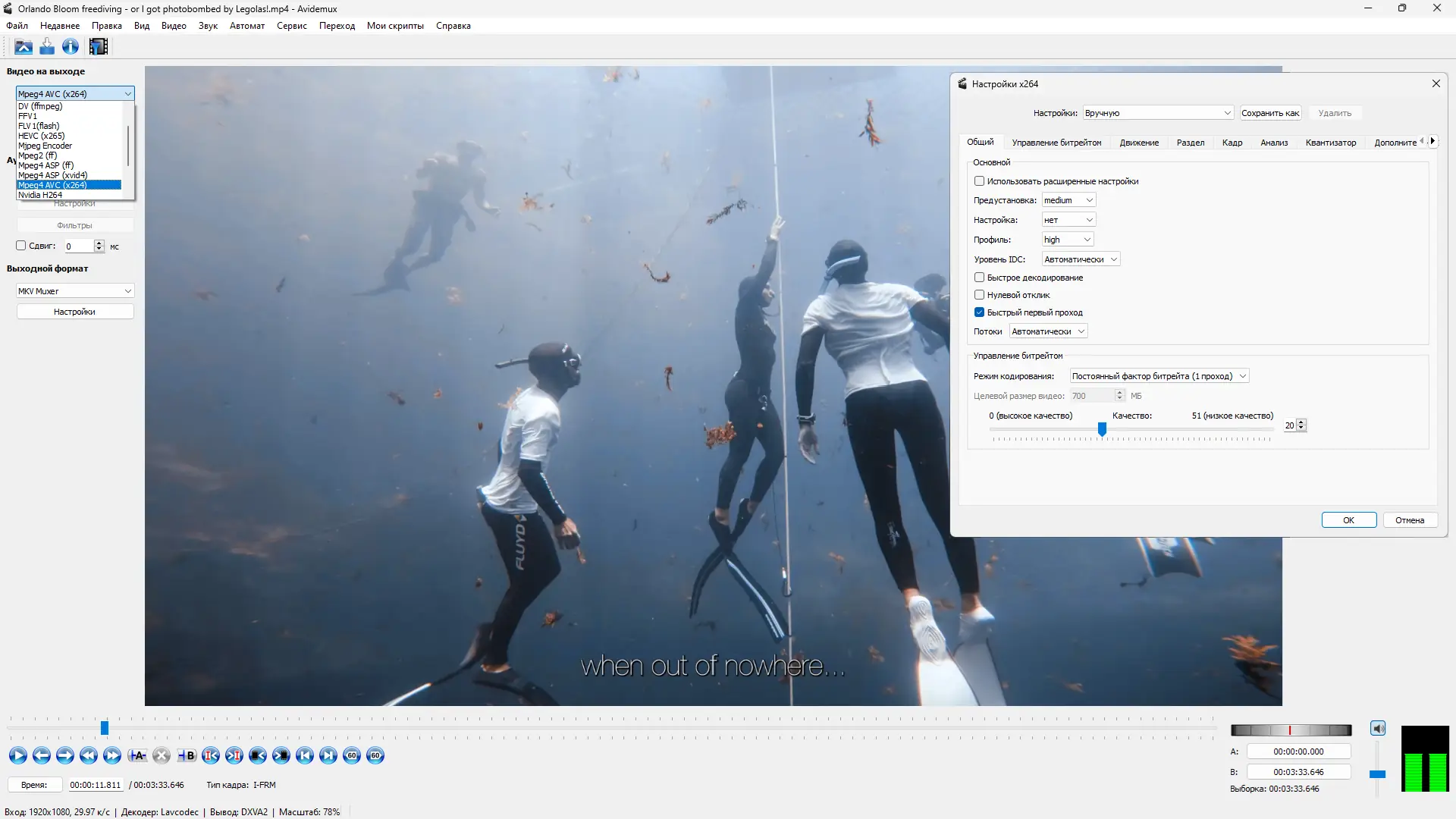The image size is (1456, 819).
Task: Enable the Быстрое декодирование checkbox
Action: (x=980, y=278)
